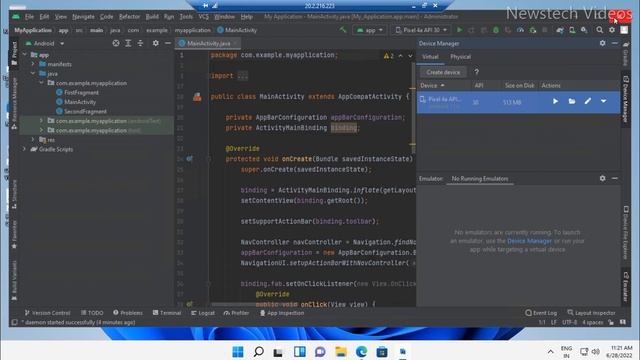Click Collapse All icon in Project panel

(140, 43)
